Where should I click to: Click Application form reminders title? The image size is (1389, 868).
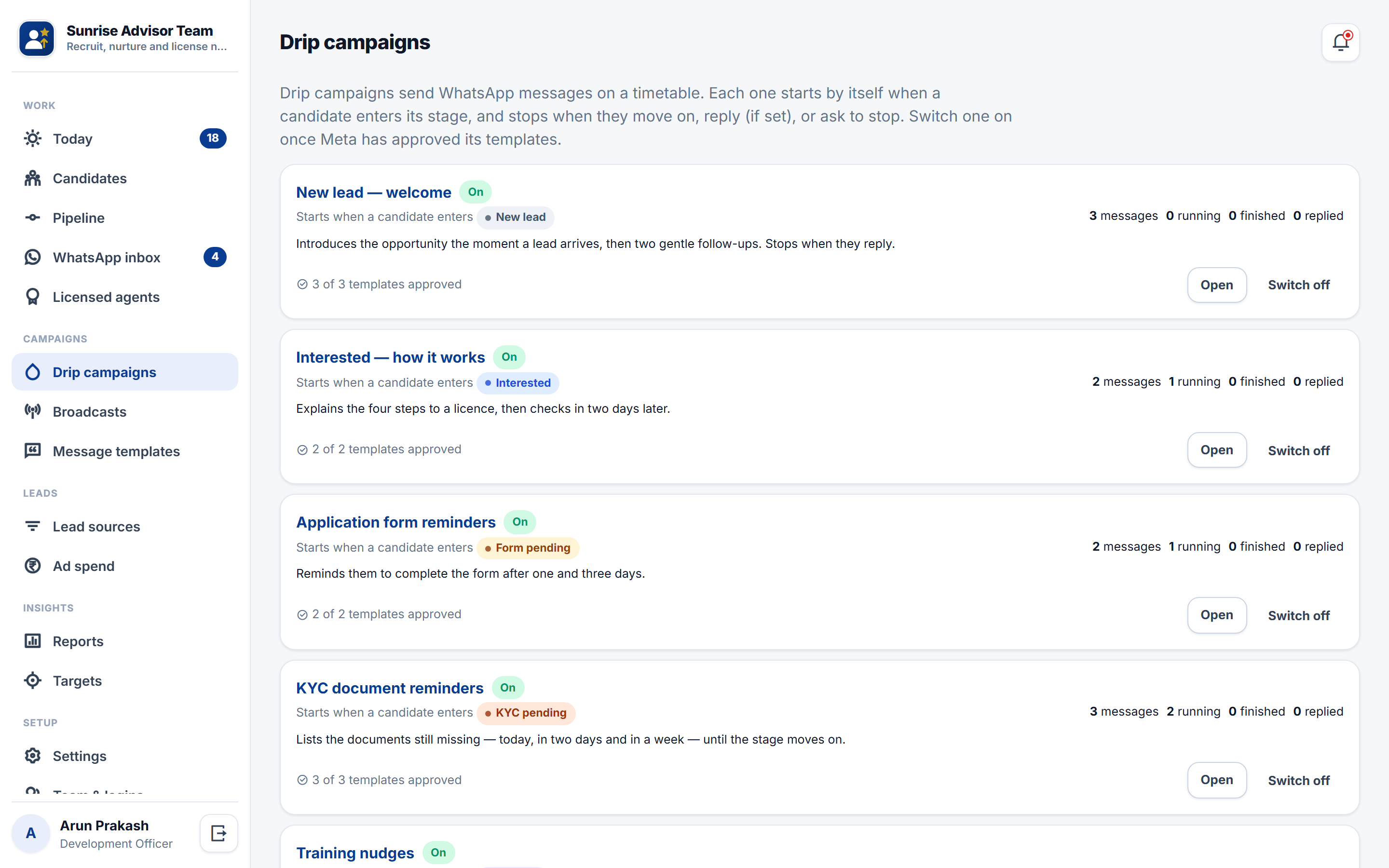point(395,522)
